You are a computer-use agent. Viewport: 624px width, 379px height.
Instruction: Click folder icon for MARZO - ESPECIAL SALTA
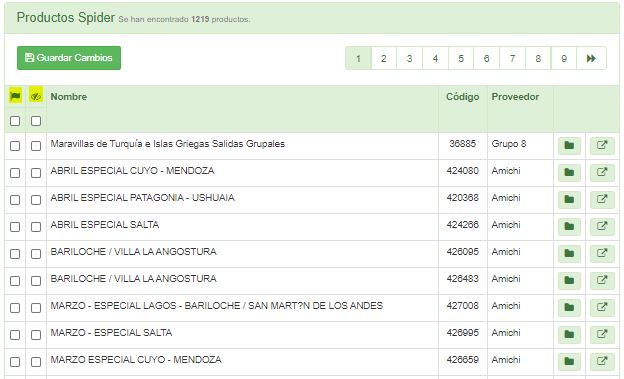569,335
